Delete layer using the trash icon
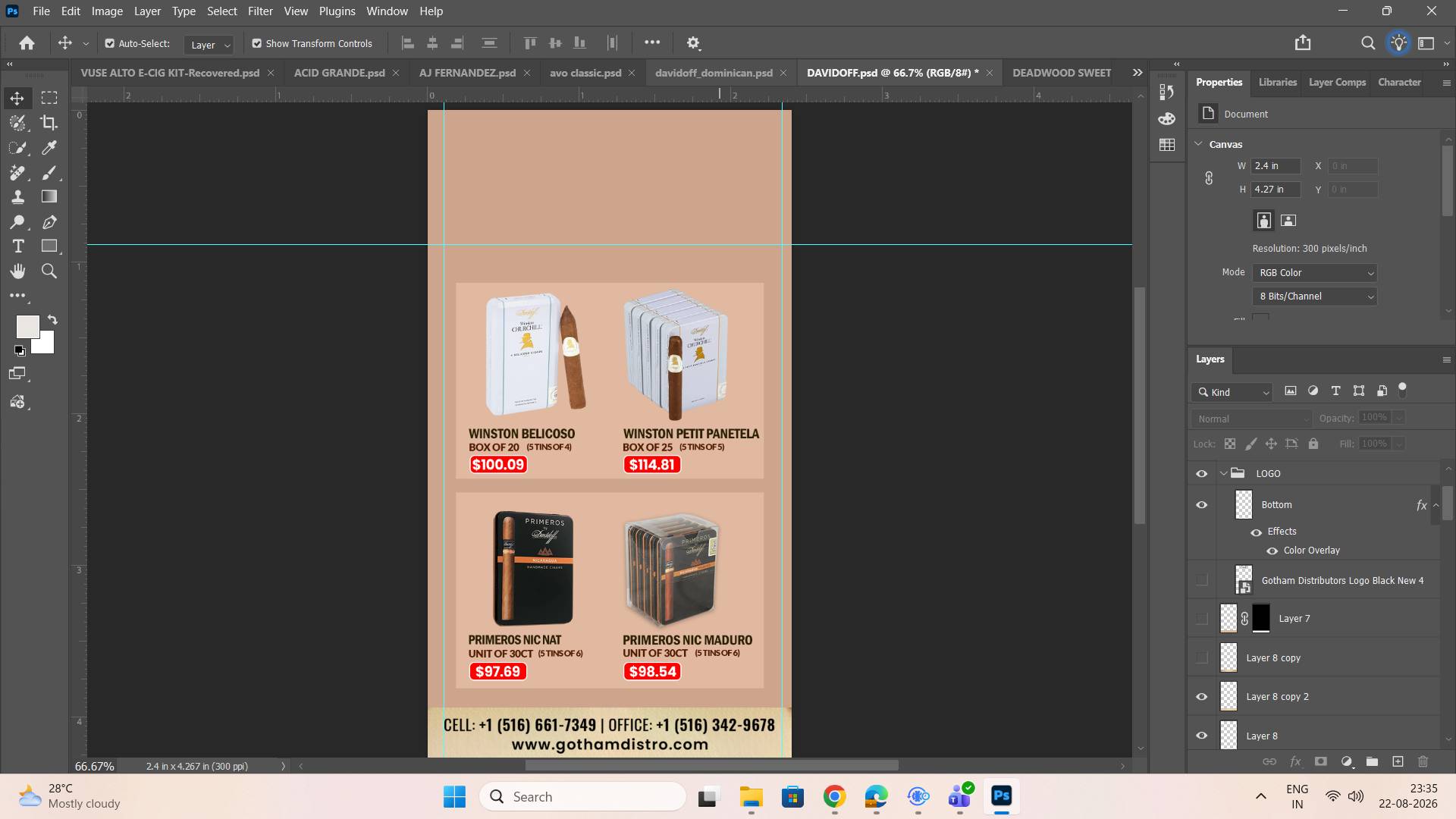1456x819 pixels. [1423, 761]
